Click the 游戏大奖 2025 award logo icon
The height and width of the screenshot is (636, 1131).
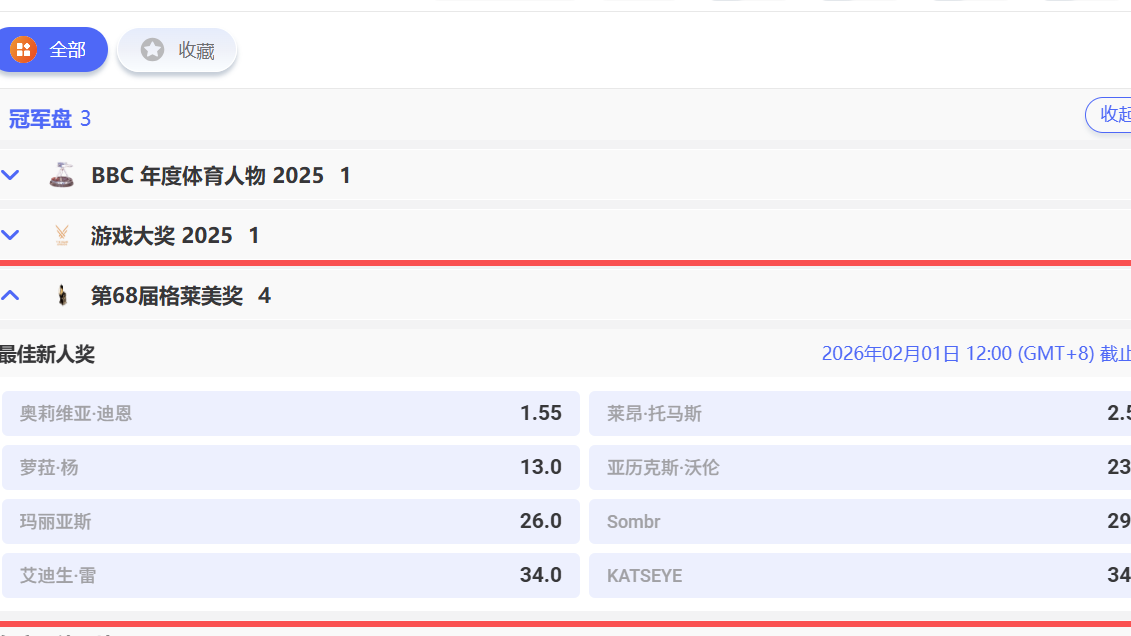click(x=62, y=234)
